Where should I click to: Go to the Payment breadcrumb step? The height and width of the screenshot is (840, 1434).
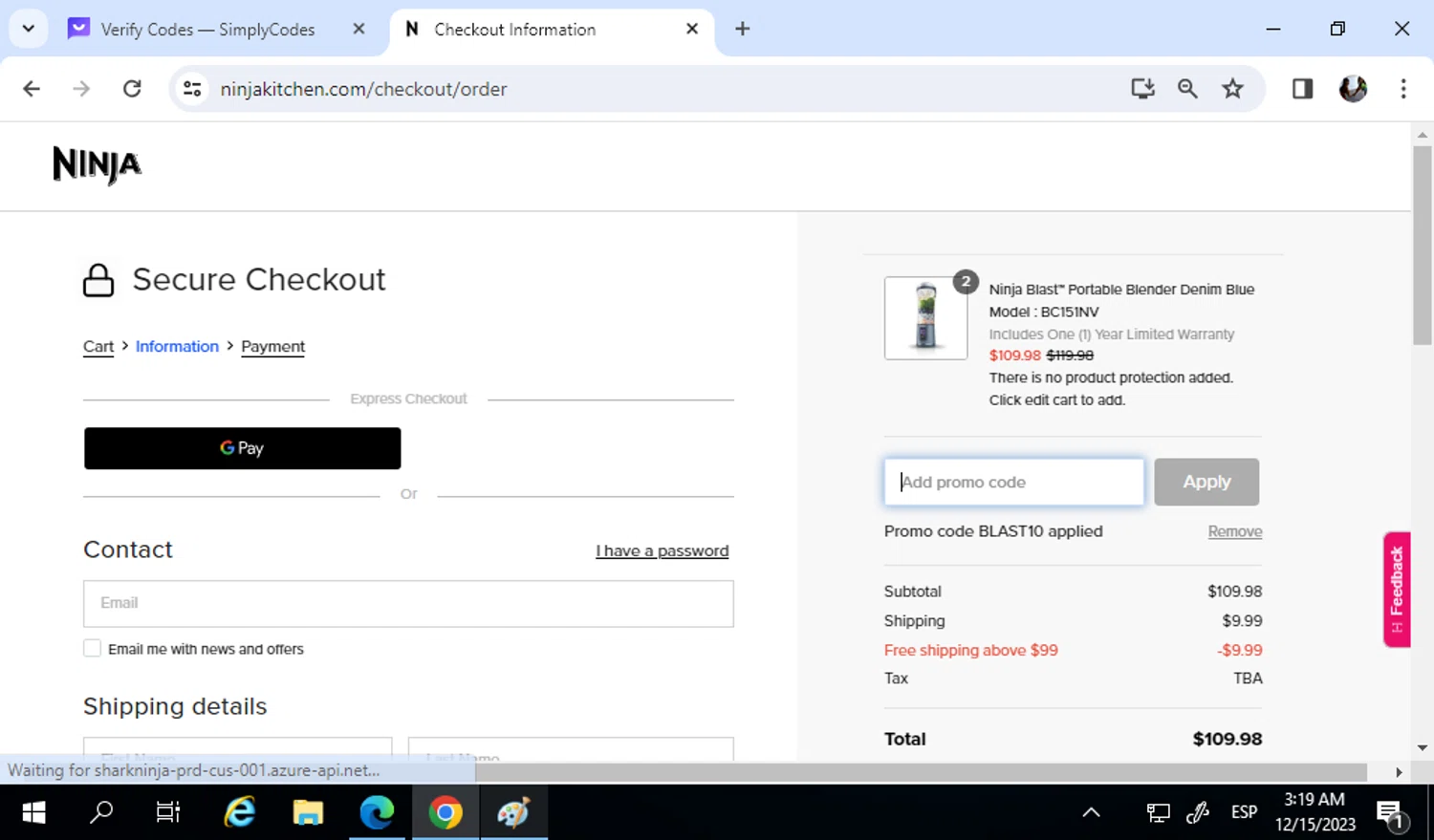pyautogui.click(x=272, y=347)
